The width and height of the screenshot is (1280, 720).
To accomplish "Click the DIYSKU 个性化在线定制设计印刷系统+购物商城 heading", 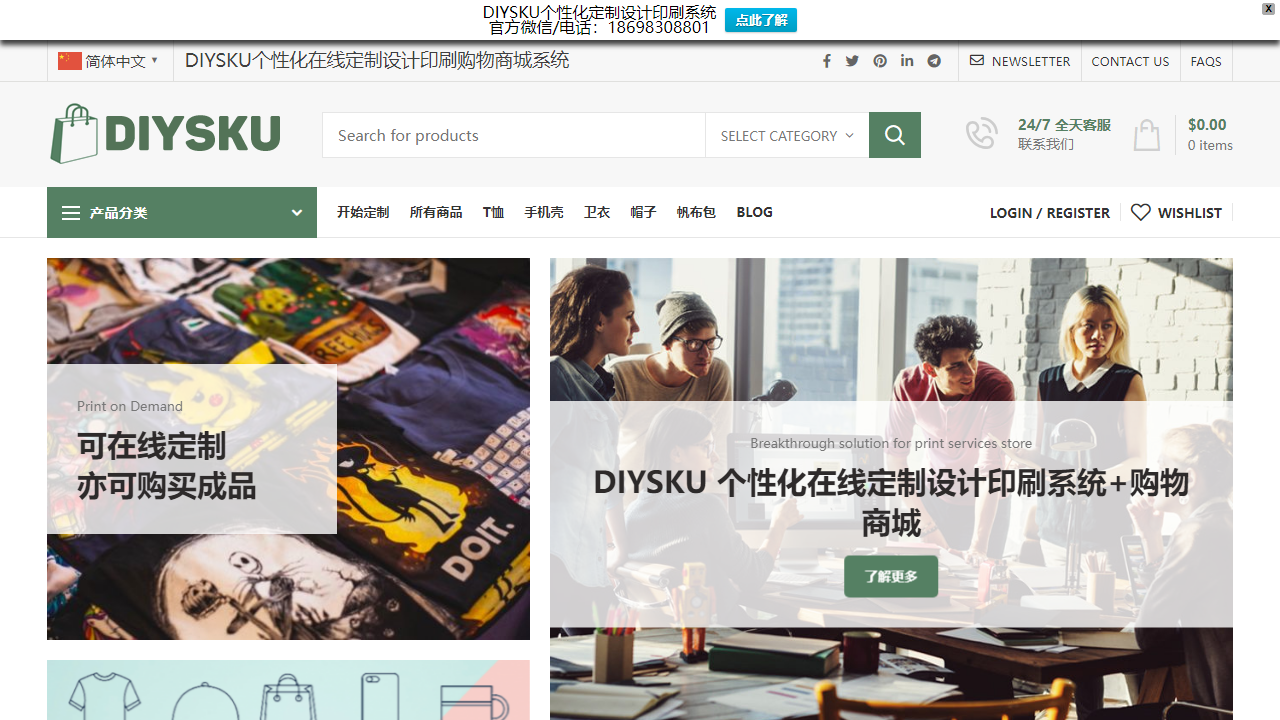I will [891, 502].
